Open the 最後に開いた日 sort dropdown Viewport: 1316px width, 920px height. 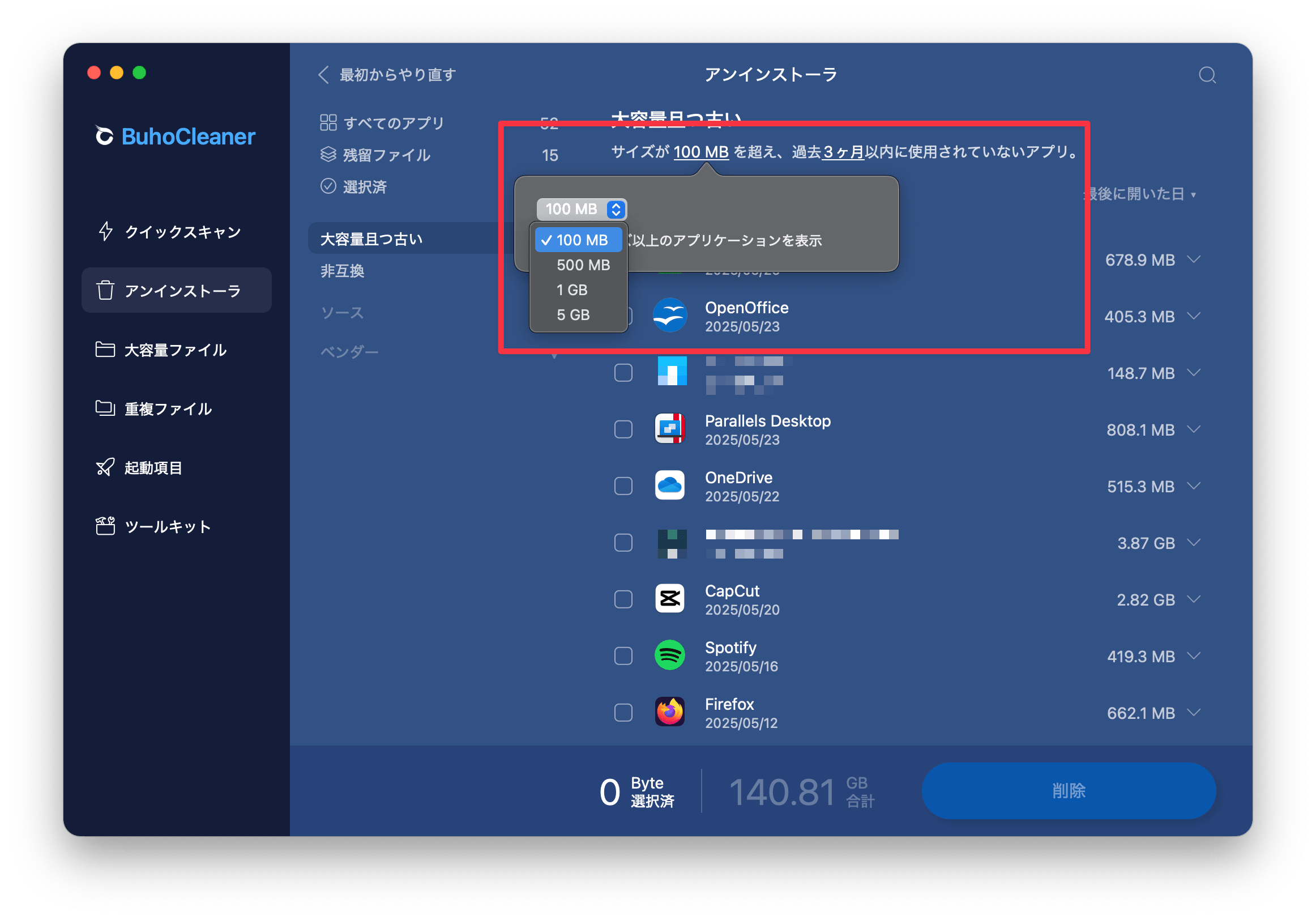pos(1142,194)
